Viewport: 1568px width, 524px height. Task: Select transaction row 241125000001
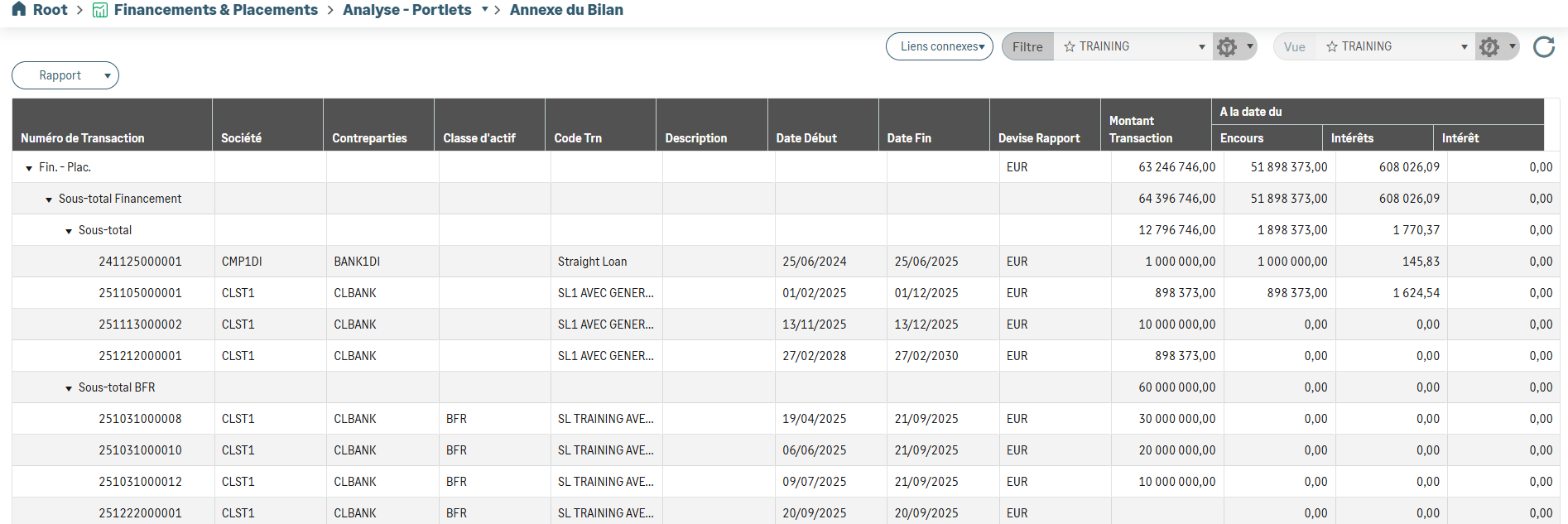tap(140, 262)
